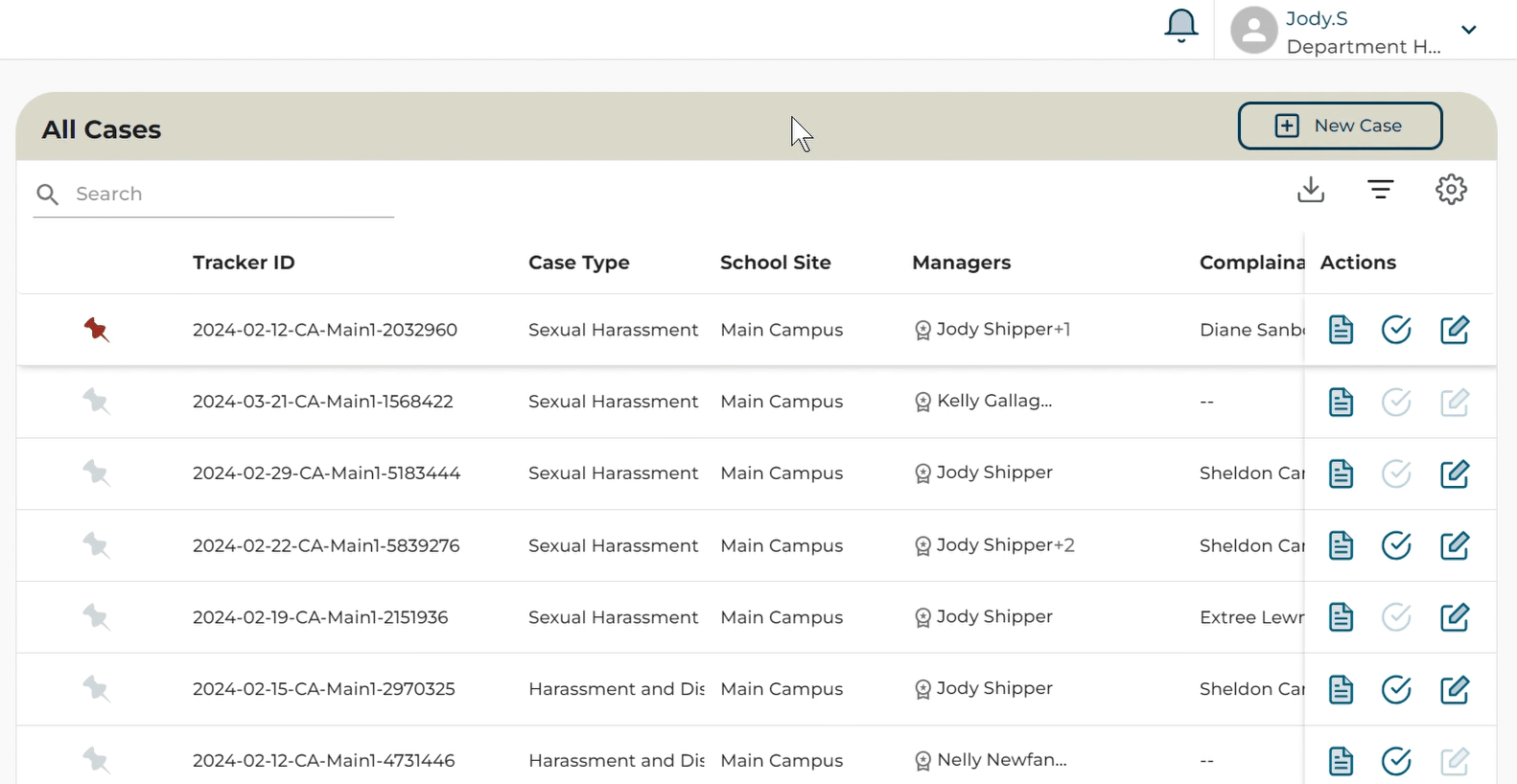Click the download cases icon
This screenshot has height=784, width=1517.
[1310, 190]
